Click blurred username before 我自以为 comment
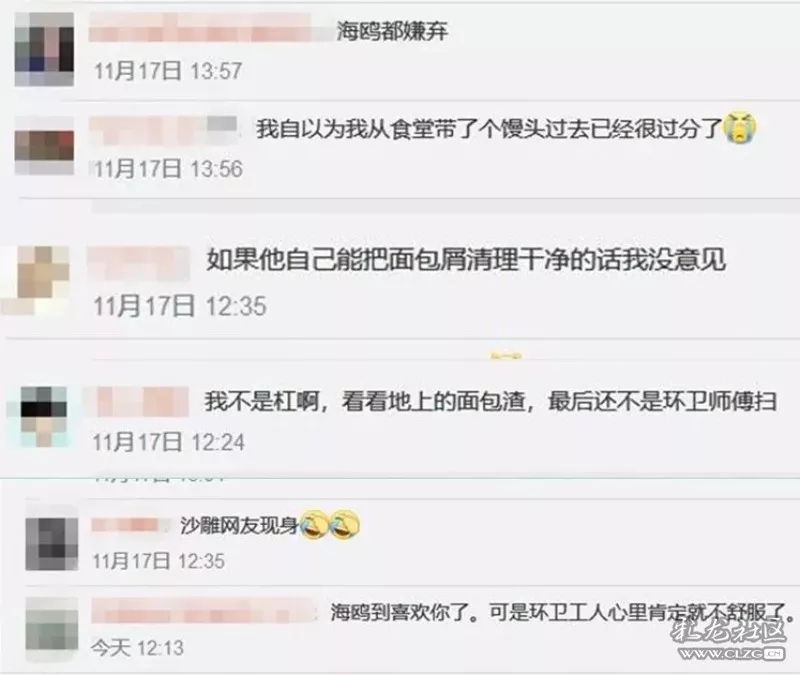 click(164, 130)
